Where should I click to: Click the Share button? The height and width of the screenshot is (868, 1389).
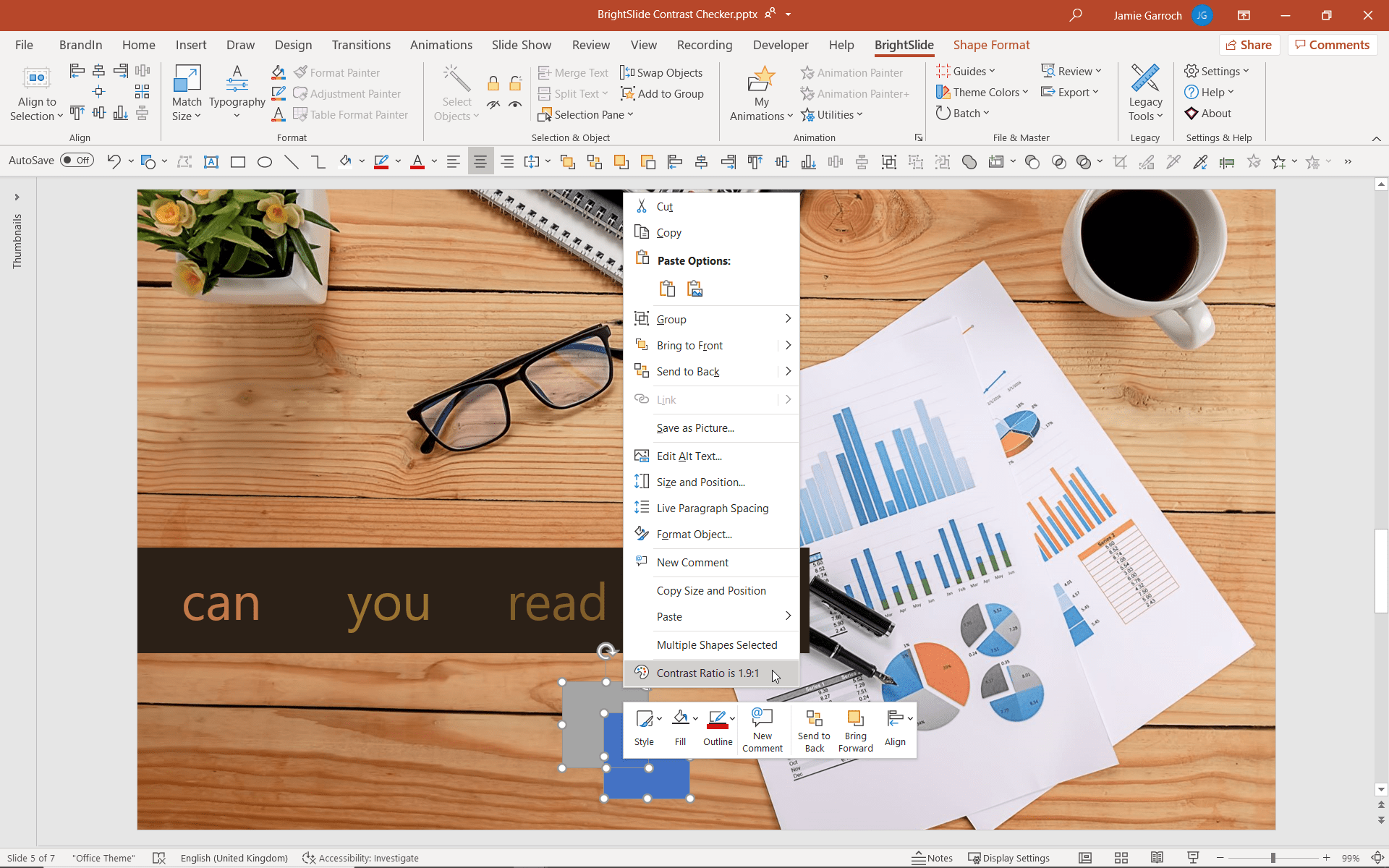pos(1249,45)
